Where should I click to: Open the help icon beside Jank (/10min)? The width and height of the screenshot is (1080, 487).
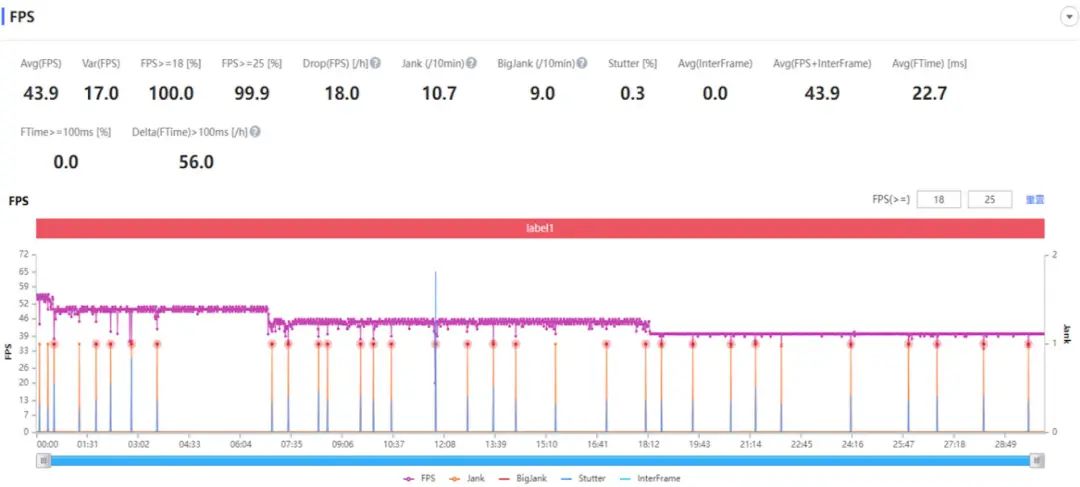point(471,63)
